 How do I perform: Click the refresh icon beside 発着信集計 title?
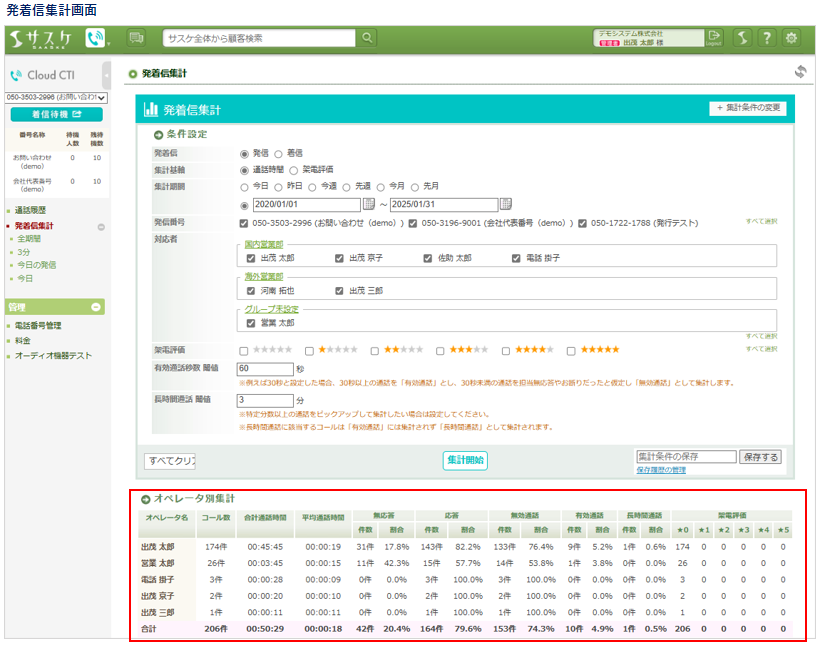[x=800, y=72]
